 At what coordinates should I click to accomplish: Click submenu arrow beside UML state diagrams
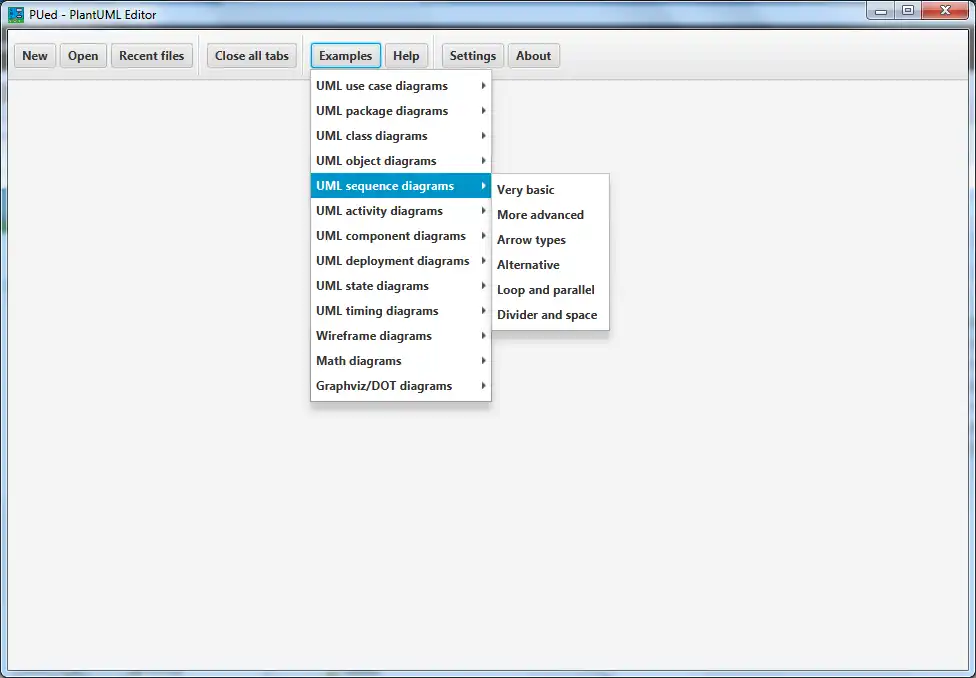(484, 286)
